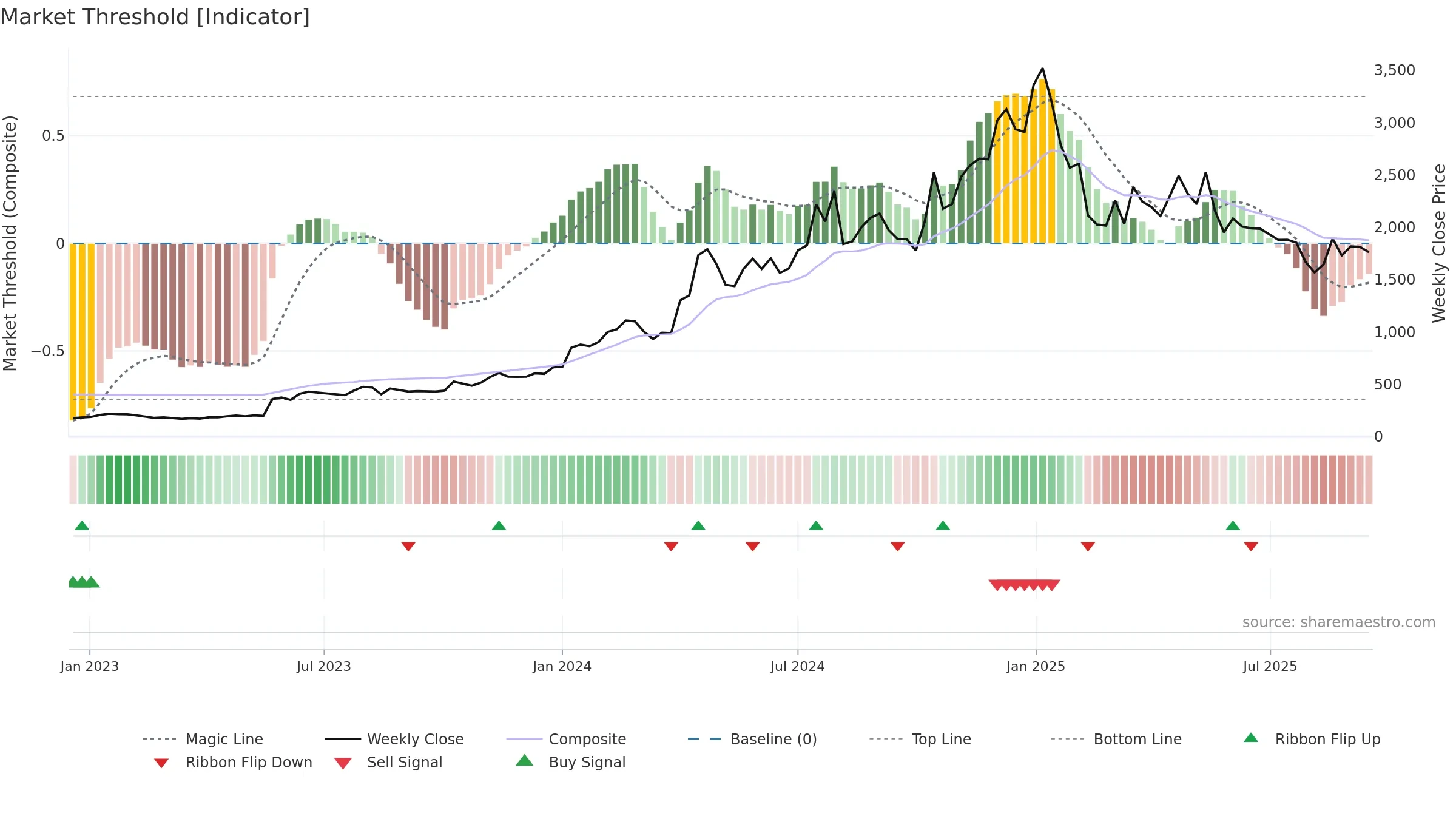Click the ribbon flip down marker near Jan 2025
Image resolution: width=1456 pixels, height=819 pixels.
[1088, 547]
